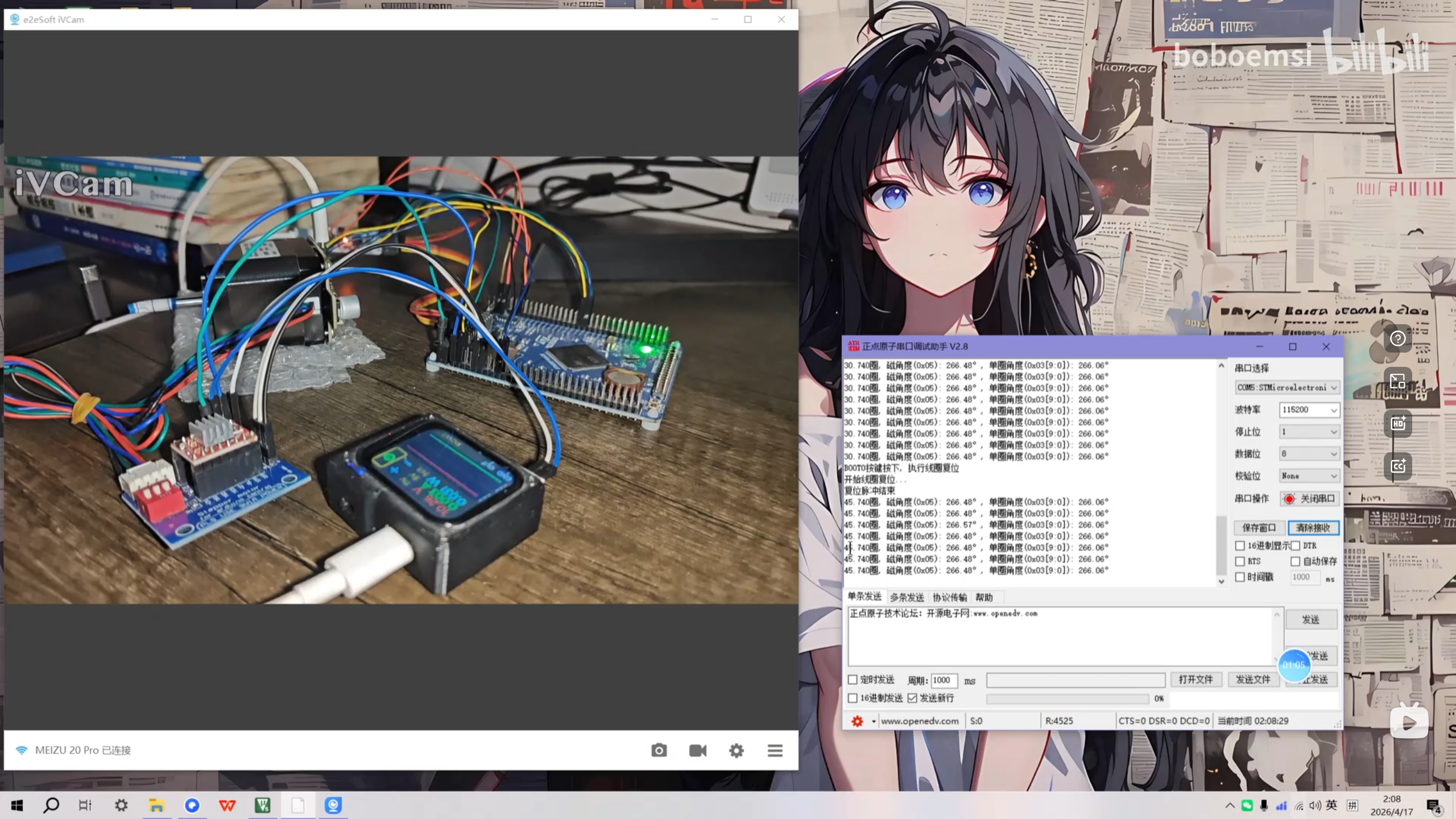Screen dimensions: 1456x819
Task: Click the www.openedv.com status bar link
Action: (x=920, y=721)
